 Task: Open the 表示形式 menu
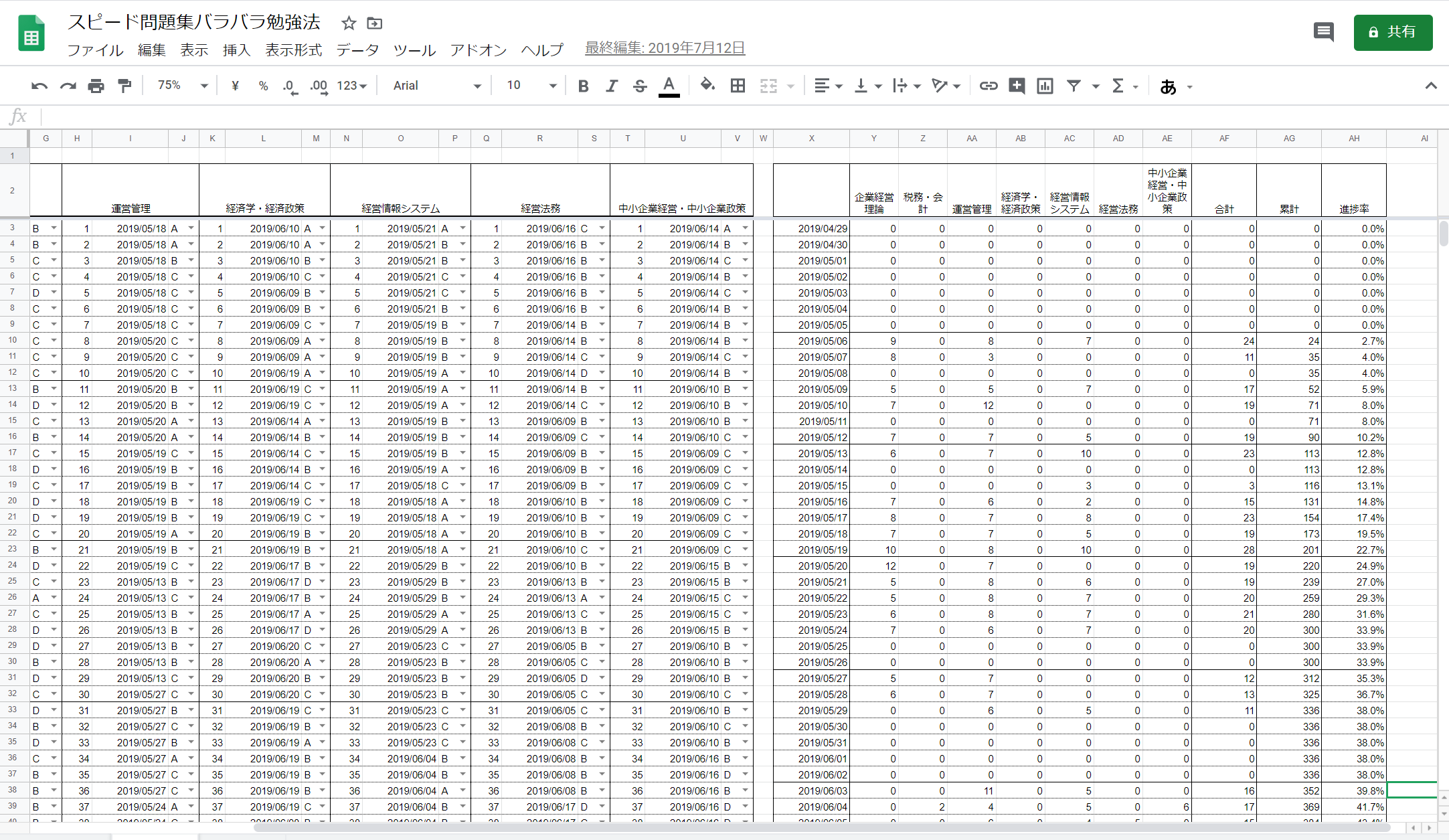coord(293,50)
